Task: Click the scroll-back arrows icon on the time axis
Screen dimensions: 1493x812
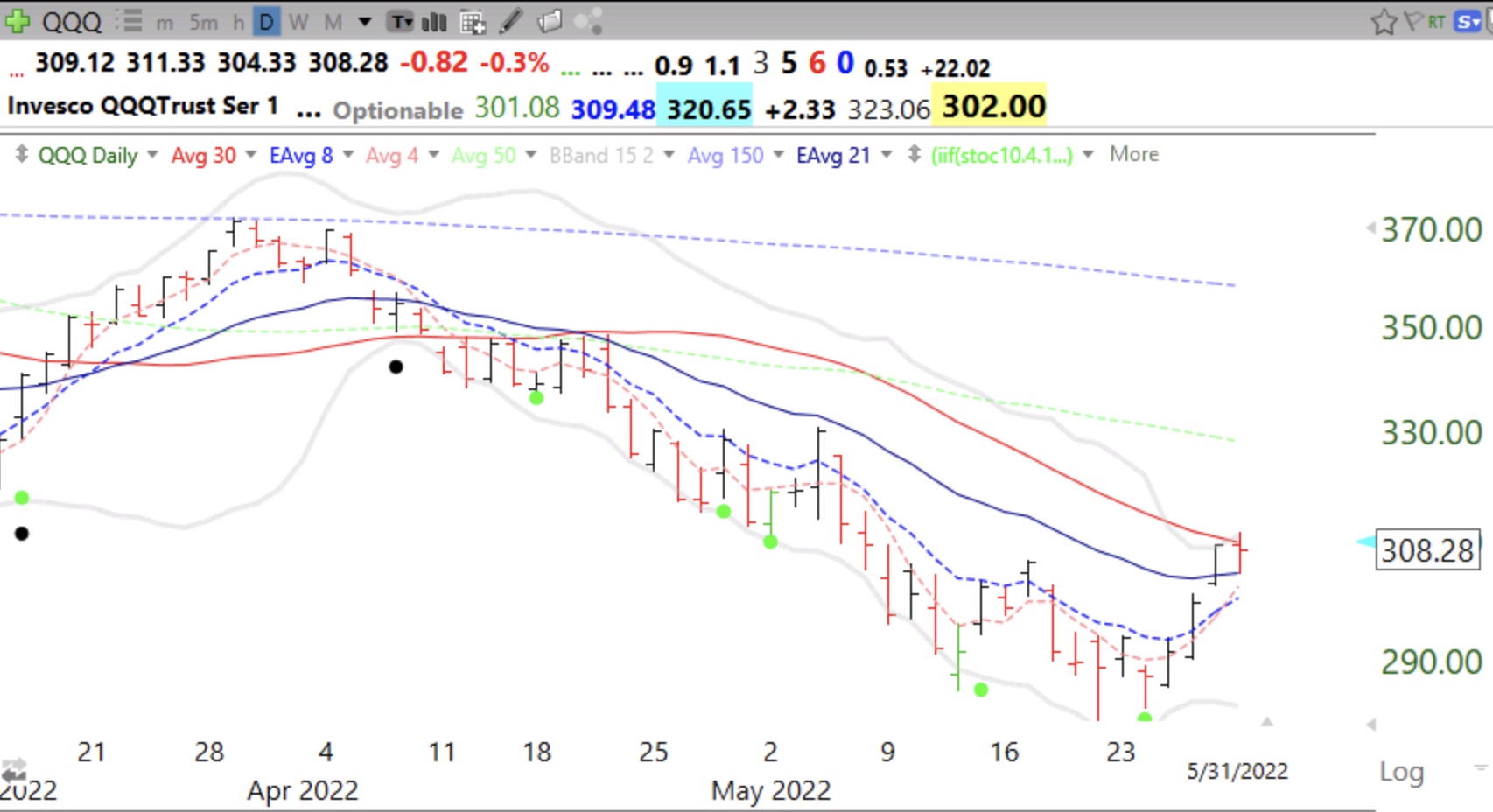Action: pyautogui.click(x=14, y=771)
